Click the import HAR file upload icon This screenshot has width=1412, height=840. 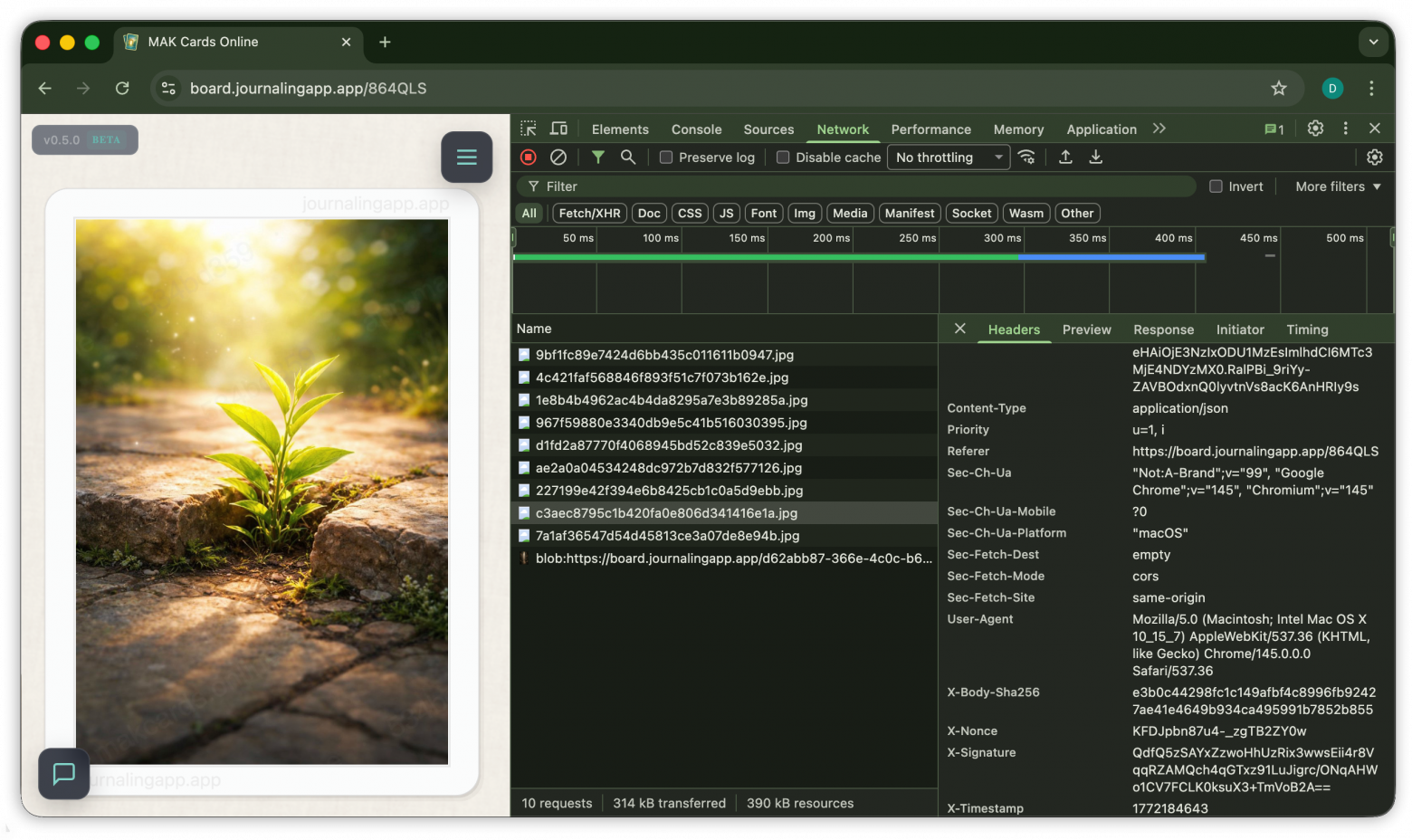1065,157
